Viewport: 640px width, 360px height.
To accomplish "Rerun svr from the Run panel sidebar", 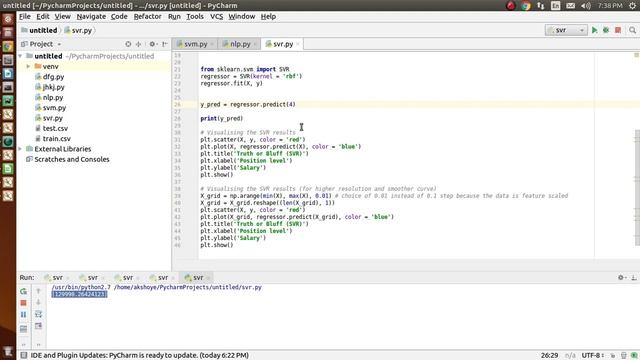I will tap(24, 291).
